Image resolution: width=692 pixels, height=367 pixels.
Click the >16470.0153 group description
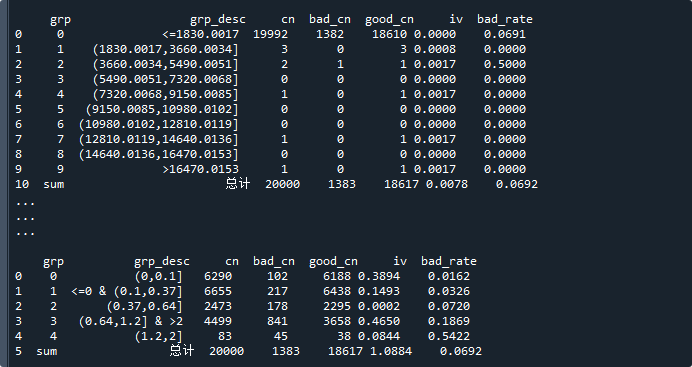tap(201, 169)
